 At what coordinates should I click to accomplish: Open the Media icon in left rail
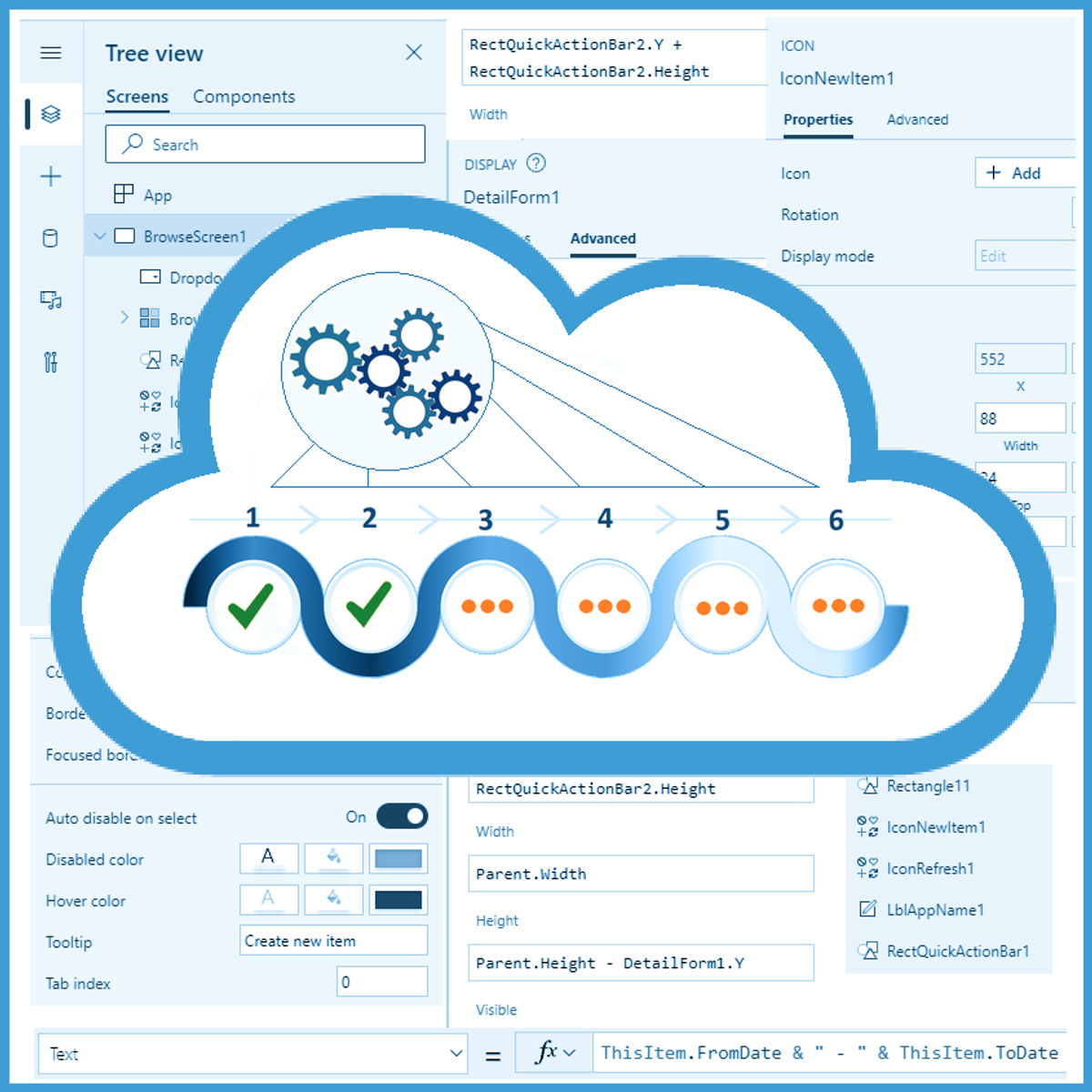point(51,299)
